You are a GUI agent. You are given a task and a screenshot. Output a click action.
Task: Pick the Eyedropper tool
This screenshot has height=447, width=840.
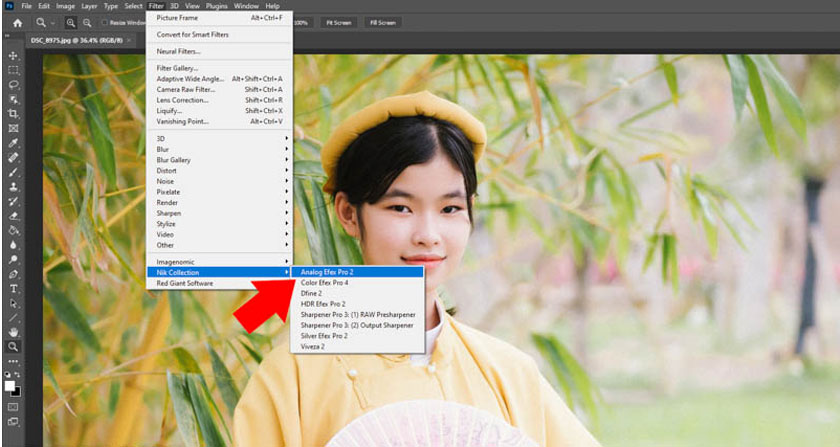coord(13,143)
